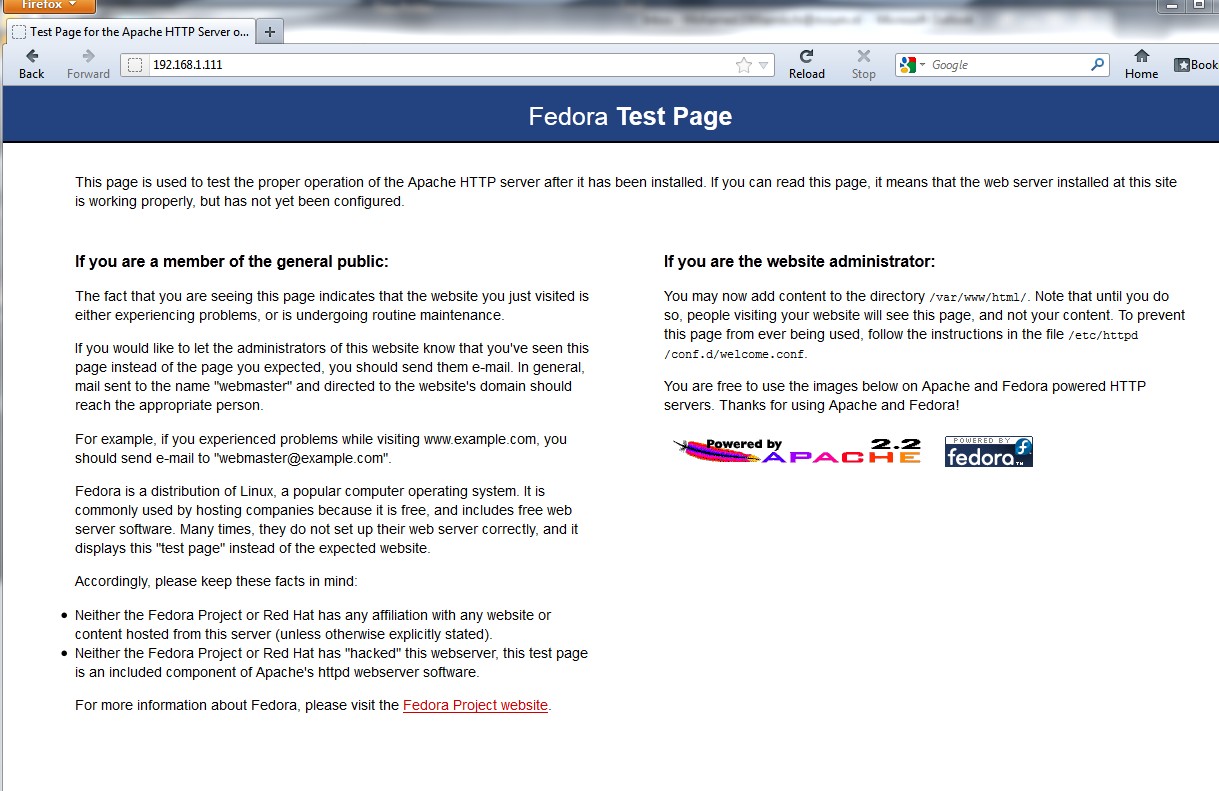Image resolution: width=1219 pixels, height=791 pixels.
Task: Click the Forward arrow button
Action: [88, 65]
